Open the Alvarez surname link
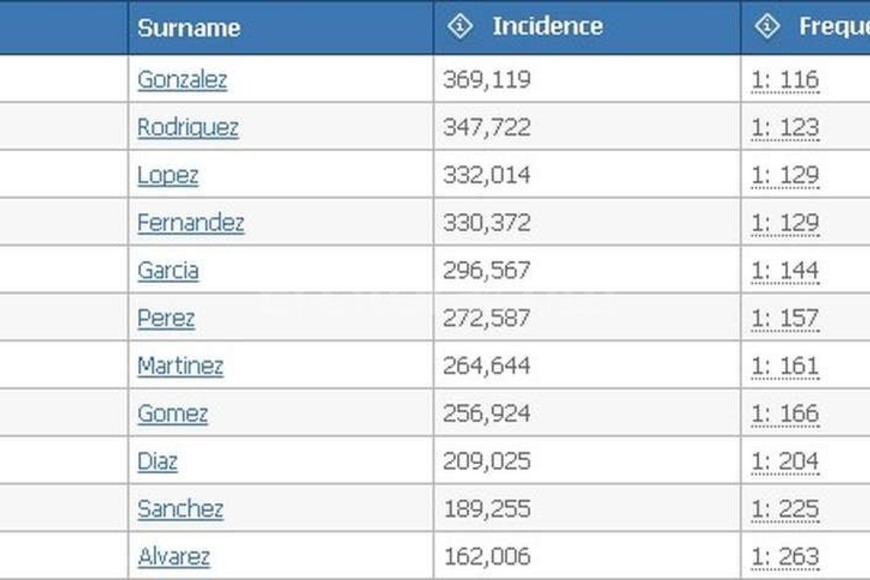 click(174, 557)
